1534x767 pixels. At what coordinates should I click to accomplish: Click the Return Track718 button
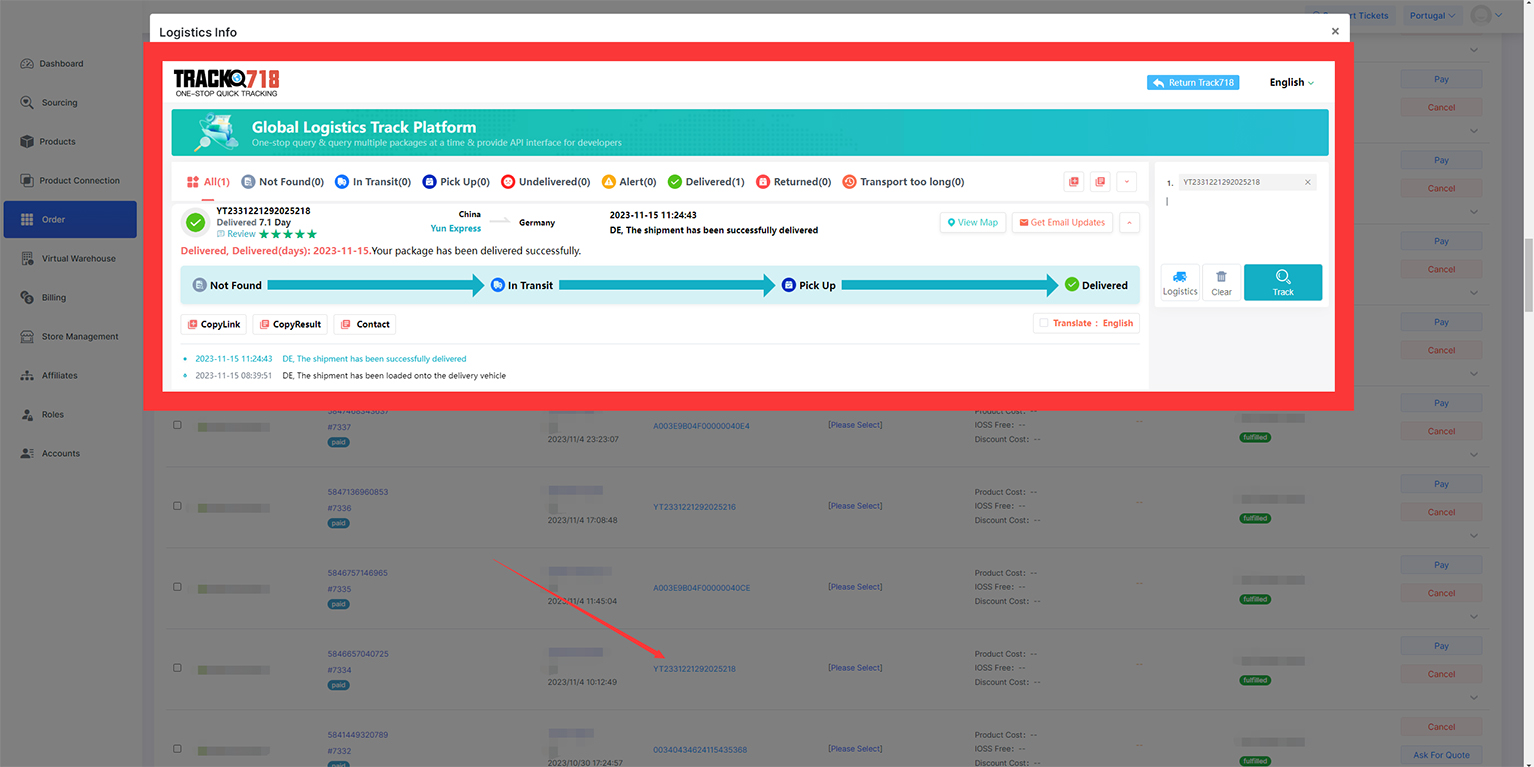(x=1192, y=83)
